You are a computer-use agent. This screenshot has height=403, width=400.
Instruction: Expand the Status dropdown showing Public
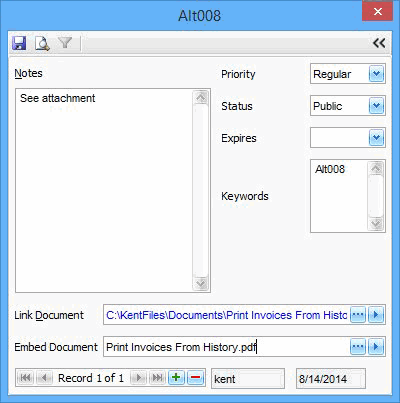pyautogui.click(x=376, y=106)
